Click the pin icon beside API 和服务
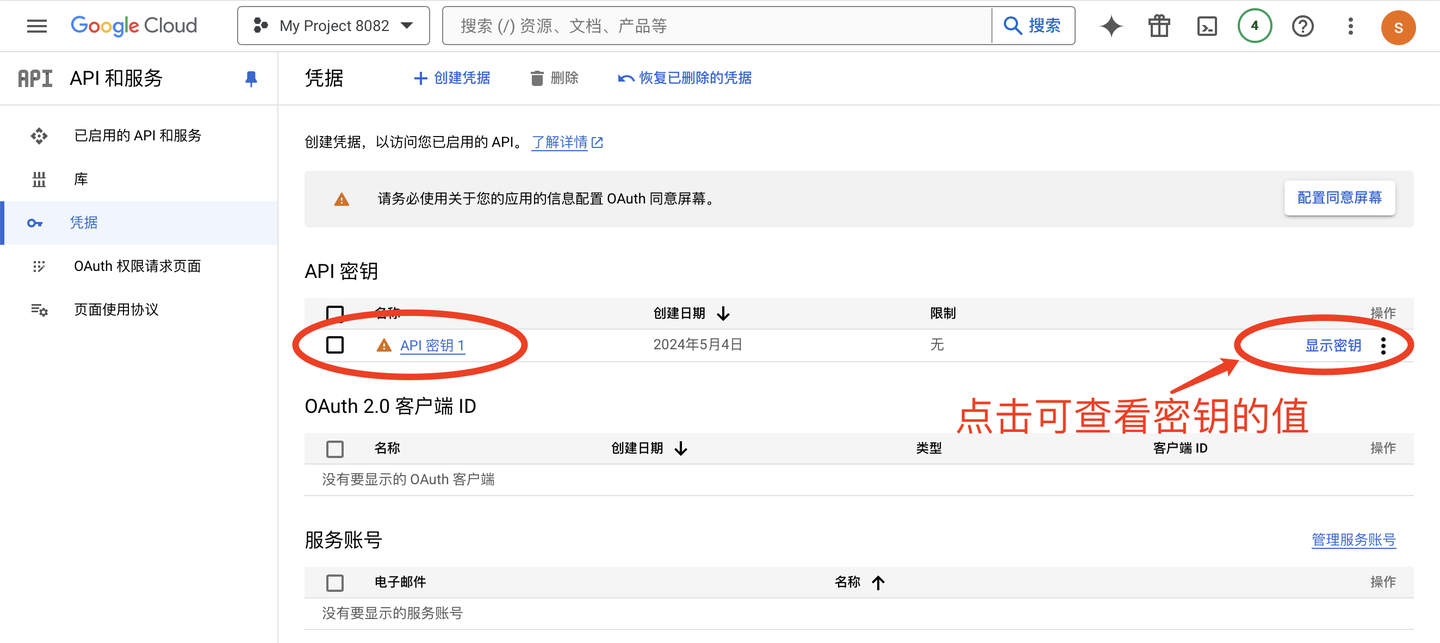Screen dimensions: 1440x643 [x=251, y=79]
